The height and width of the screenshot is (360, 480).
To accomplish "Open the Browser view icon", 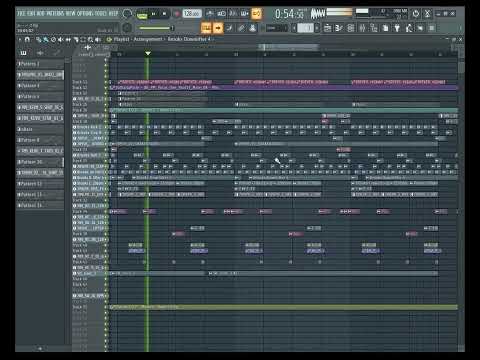I will point(374,28).
